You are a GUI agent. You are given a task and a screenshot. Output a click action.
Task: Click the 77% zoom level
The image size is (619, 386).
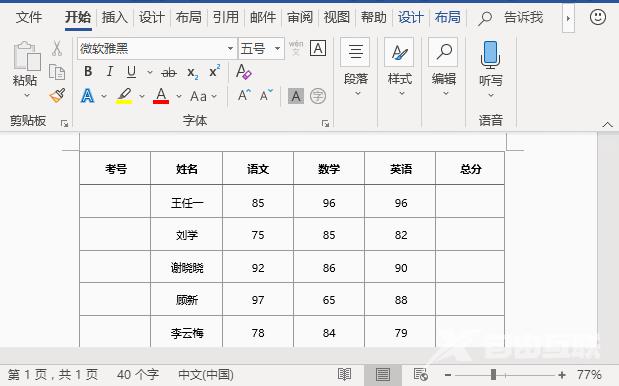point(589,374)
